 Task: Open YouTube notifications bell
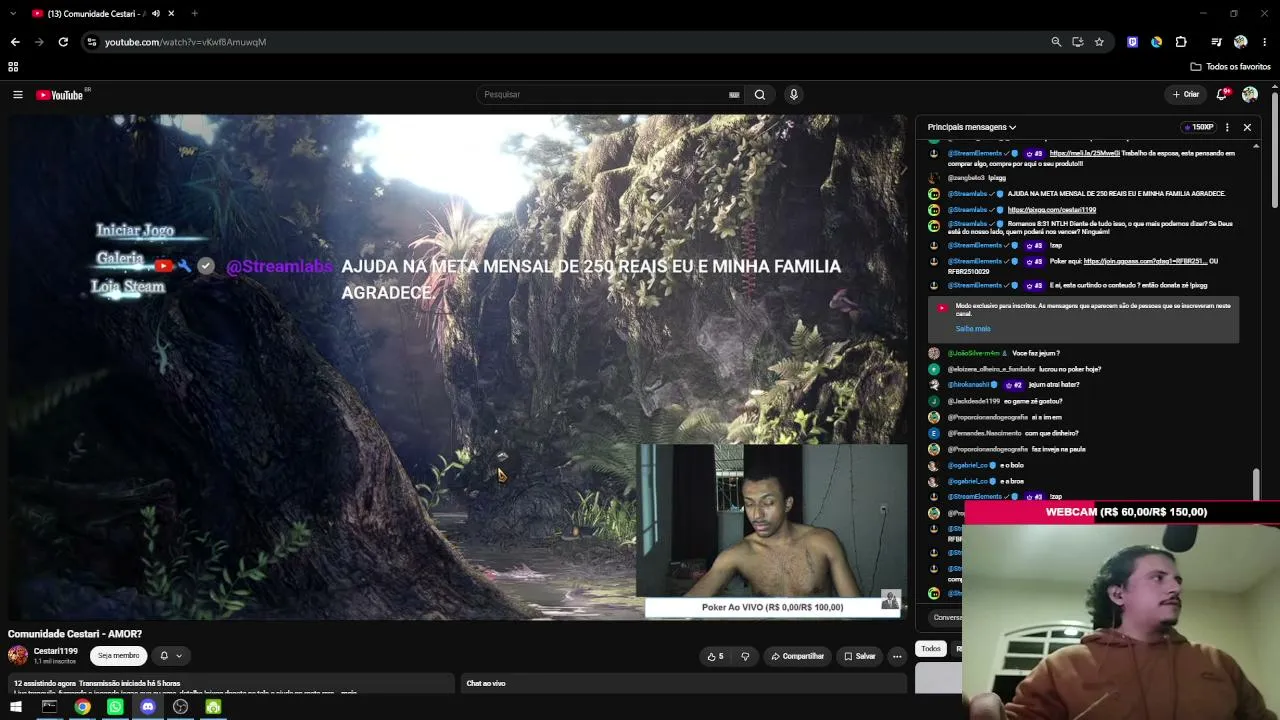(1221, 95)
